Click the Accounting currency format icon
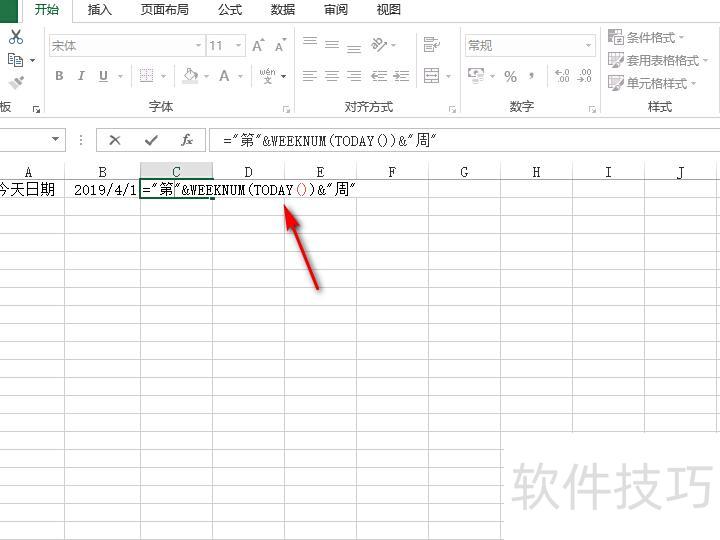 pos(476,75)
